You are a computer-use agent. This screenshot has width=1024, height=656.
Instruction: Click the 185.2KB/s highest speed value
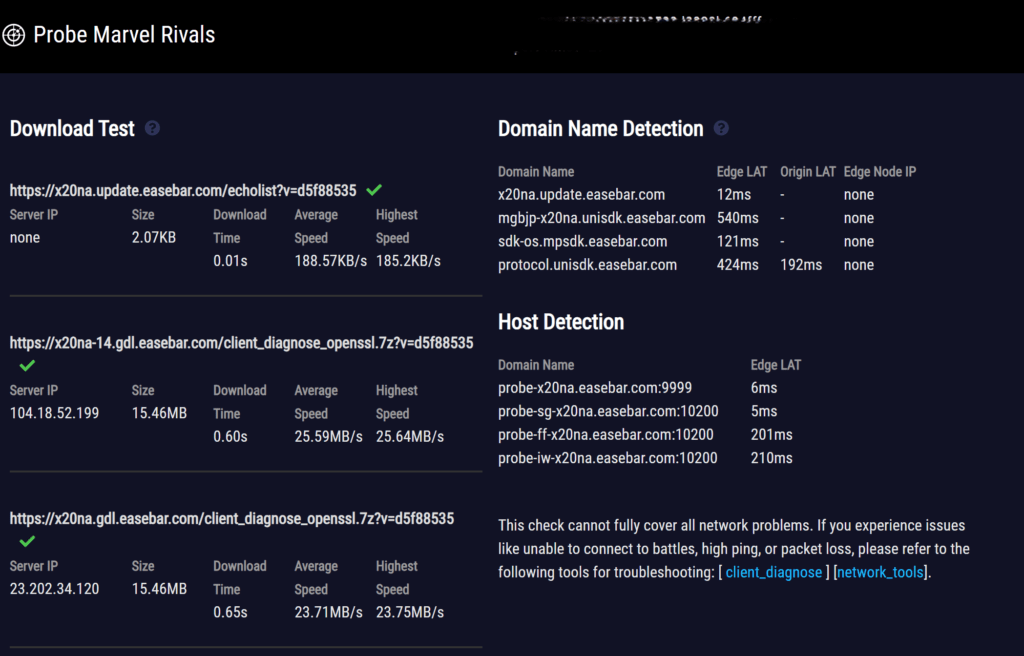[408, 261]
